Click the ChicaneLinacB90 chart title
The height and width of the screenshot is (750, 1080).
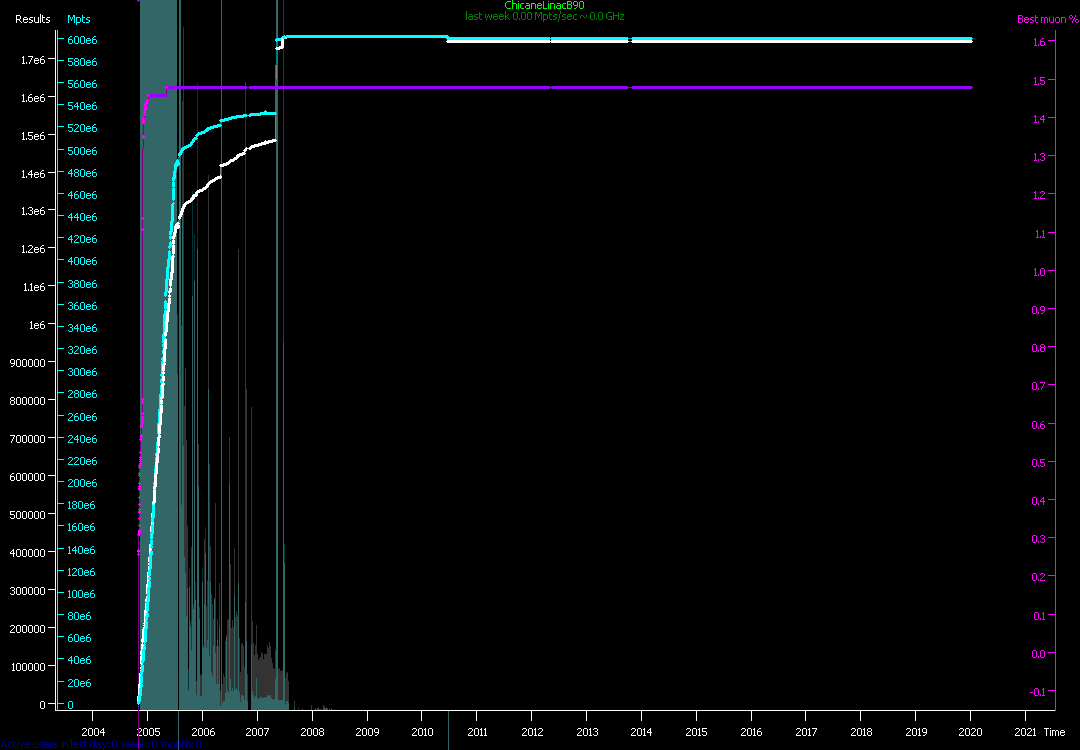tap(544, 6)
